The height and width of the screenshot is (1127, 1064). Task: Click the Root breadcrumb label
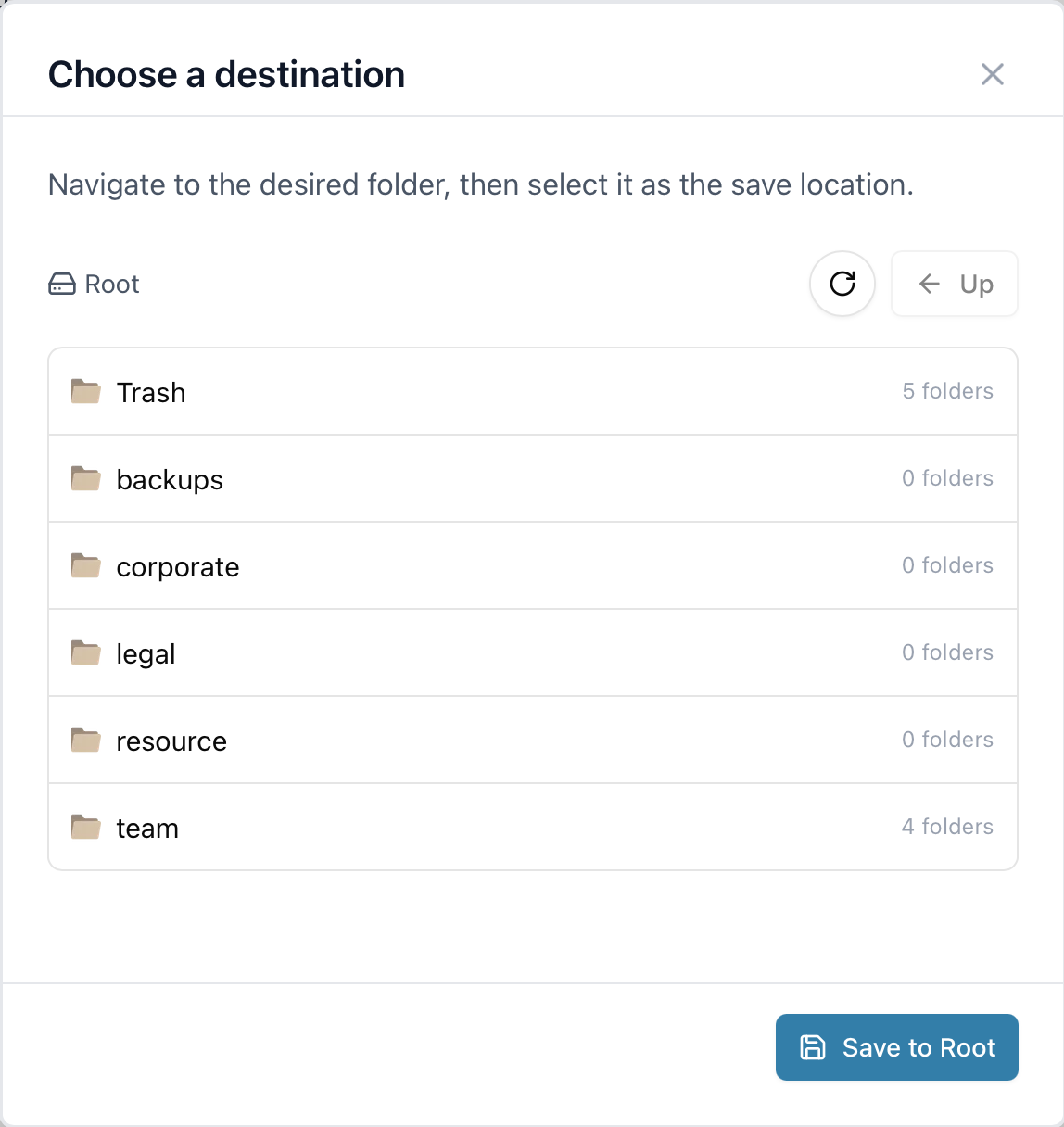point(112,284)
